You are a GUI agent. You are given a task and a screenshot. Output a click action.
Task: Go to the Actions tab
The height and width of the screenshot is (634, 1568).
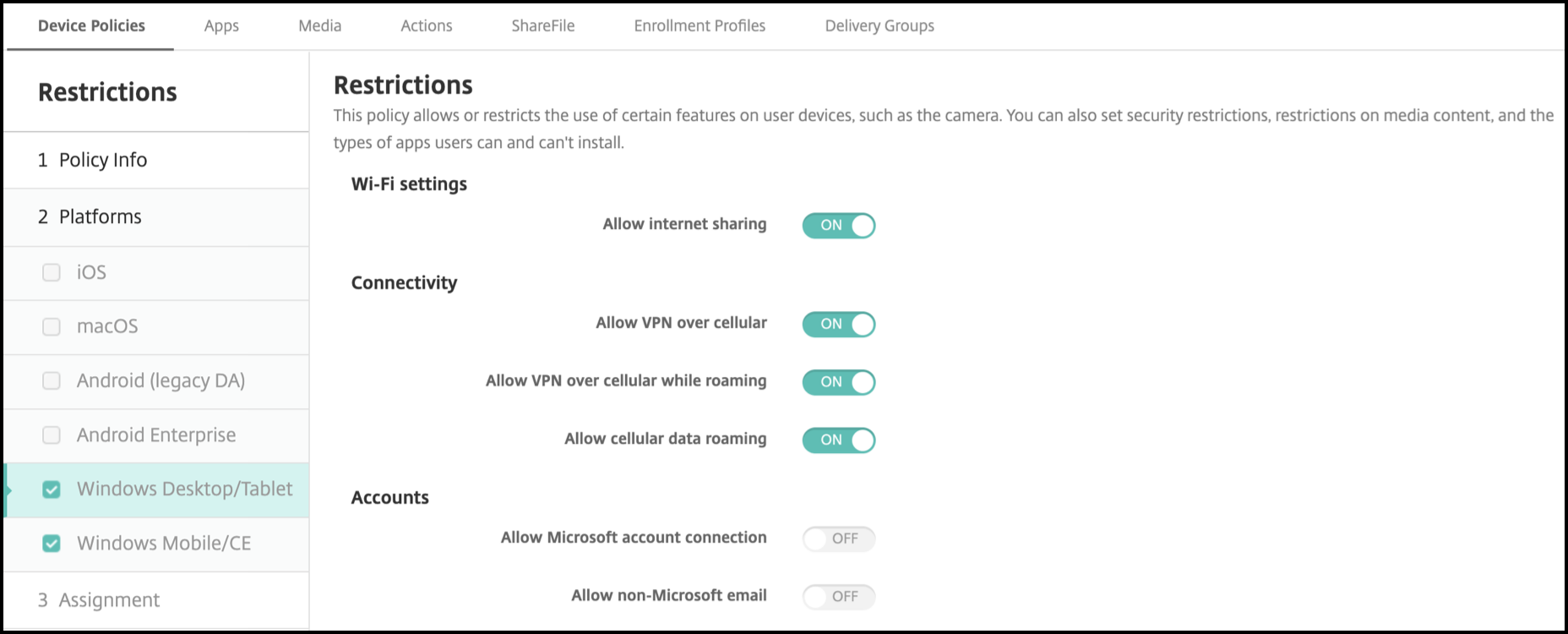pyautogui.click(x=426, y=26)
